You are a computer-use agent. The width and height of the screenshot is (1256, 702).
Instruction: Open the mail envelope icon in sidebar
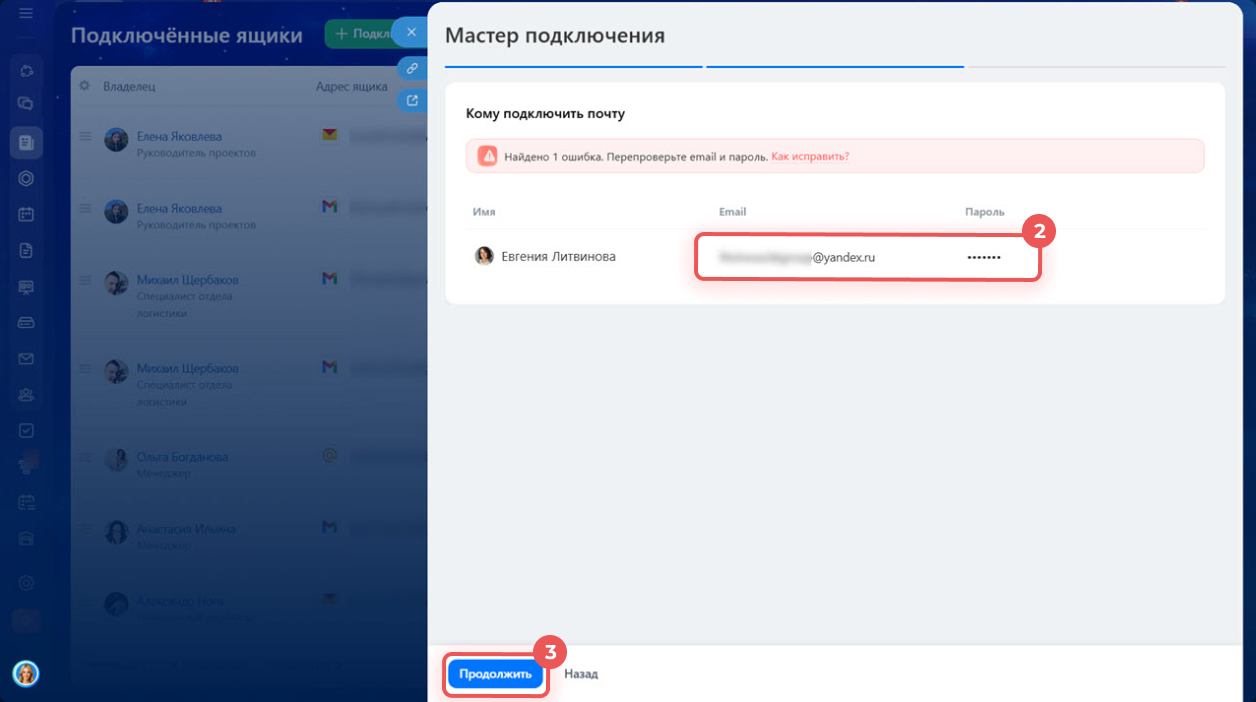pyautogui.click(x=26, y=358)
